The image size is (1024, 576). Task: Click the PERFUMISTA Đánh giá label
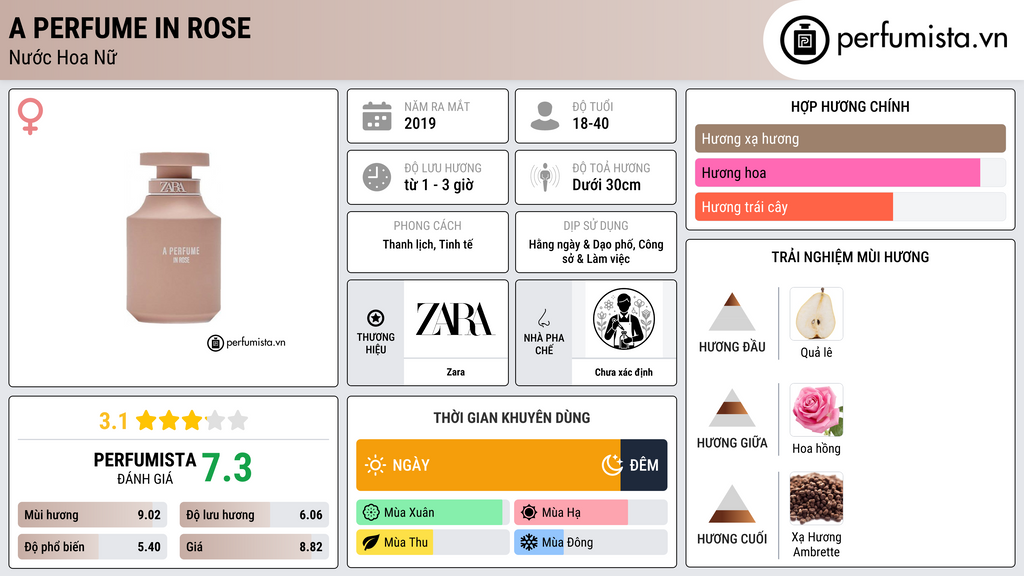(x=145, y=468)
